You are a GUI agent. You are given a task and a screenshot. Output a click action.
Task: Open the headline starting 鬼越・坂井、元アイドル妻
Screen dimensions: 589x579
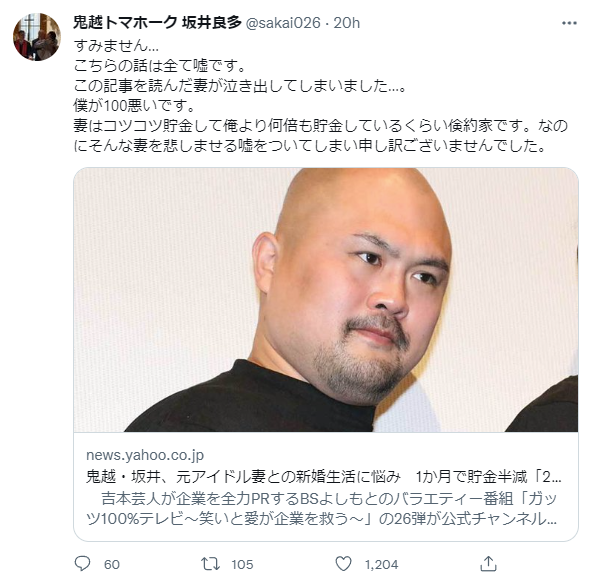324,477
